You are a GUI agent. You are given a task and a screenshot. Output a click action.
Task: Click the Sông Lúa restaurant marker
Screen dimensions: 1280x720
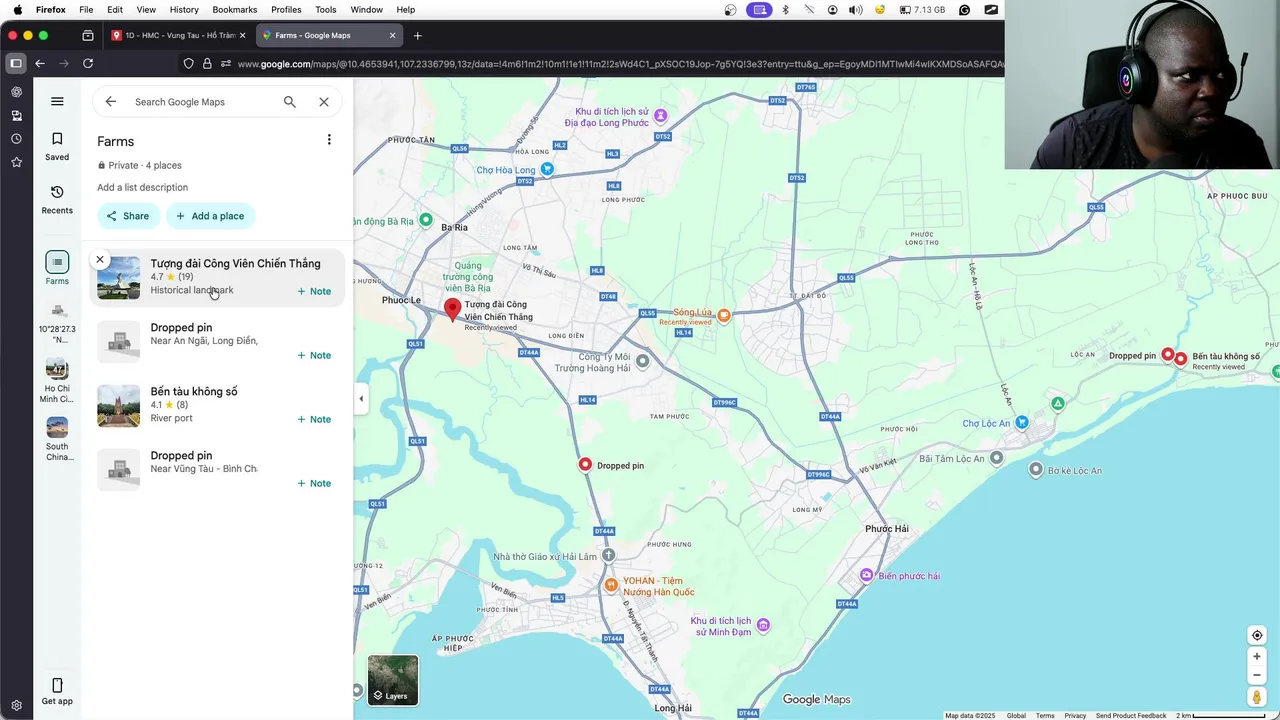[x=724, y=315]
